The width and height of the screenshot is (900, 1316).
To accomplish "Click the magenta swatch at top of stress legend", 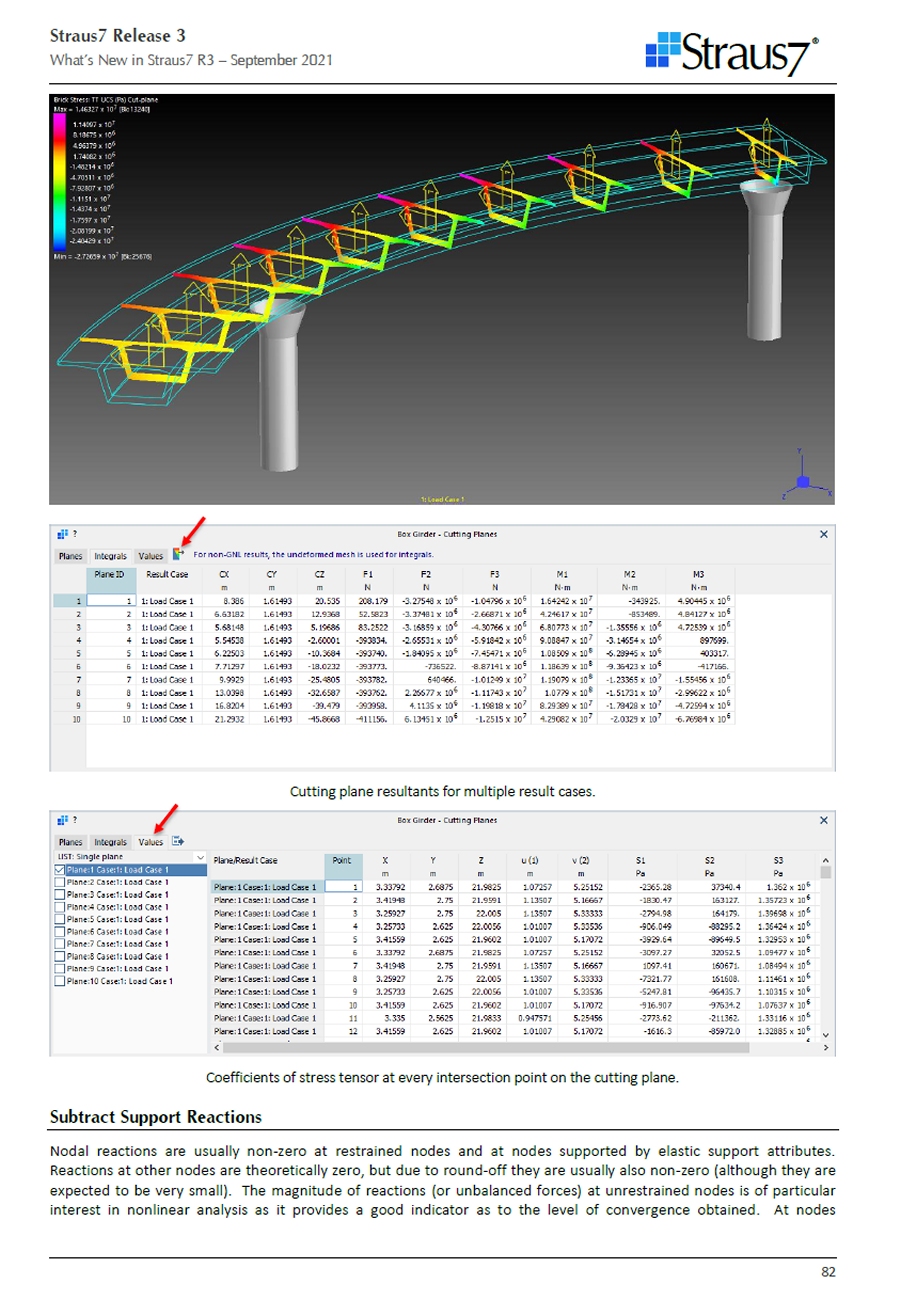I will coord(60,120).
